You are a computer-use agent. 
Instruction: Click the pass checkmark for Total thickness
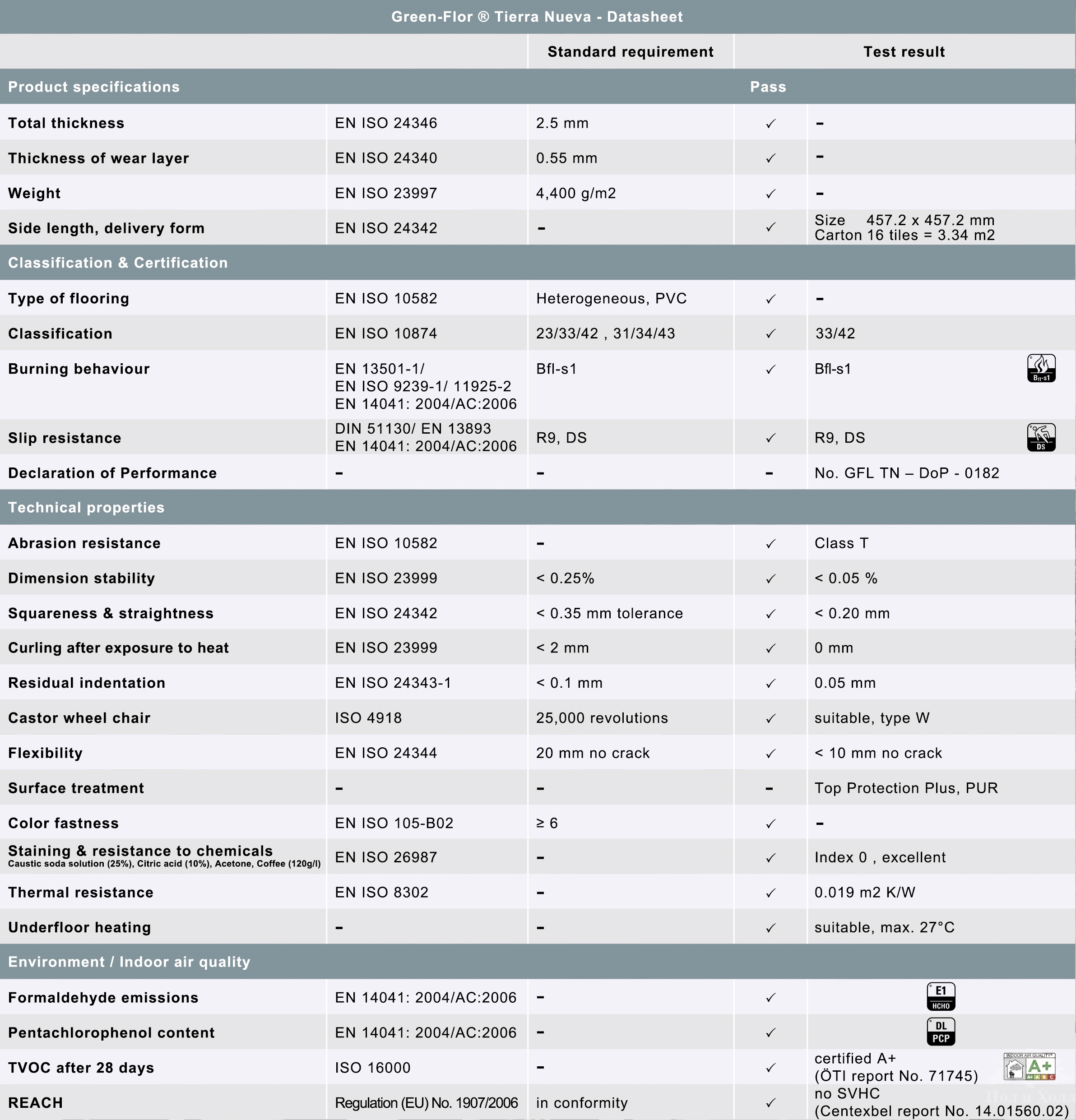pyautogui.click(x=770, y=124)
